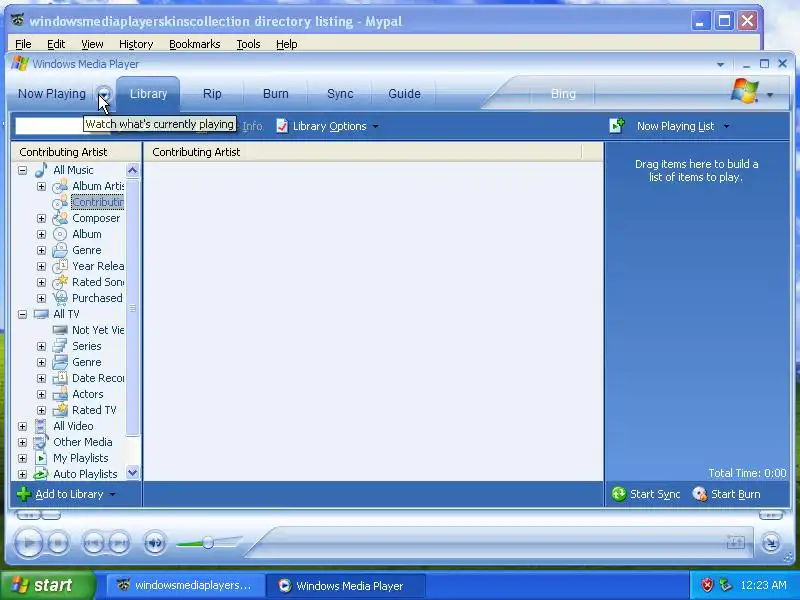Click the volume slider handle
This screenshot has width=800, height=600.
208,543
